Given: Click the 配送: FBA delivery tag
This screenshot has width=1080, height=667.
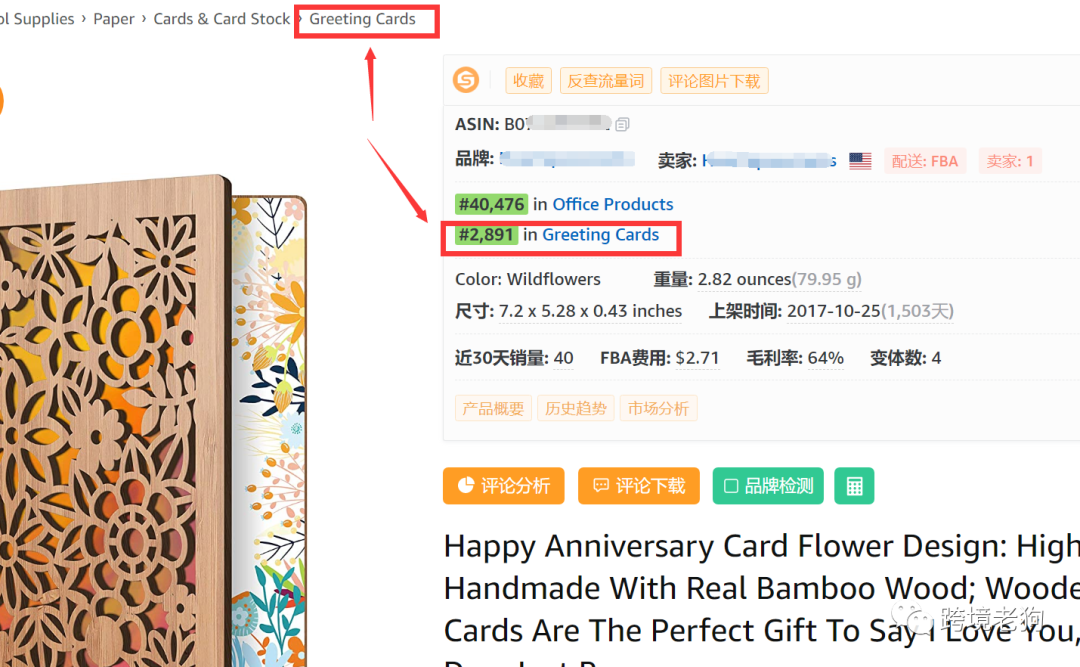Looking at the screenshot, I should (924, 161).
